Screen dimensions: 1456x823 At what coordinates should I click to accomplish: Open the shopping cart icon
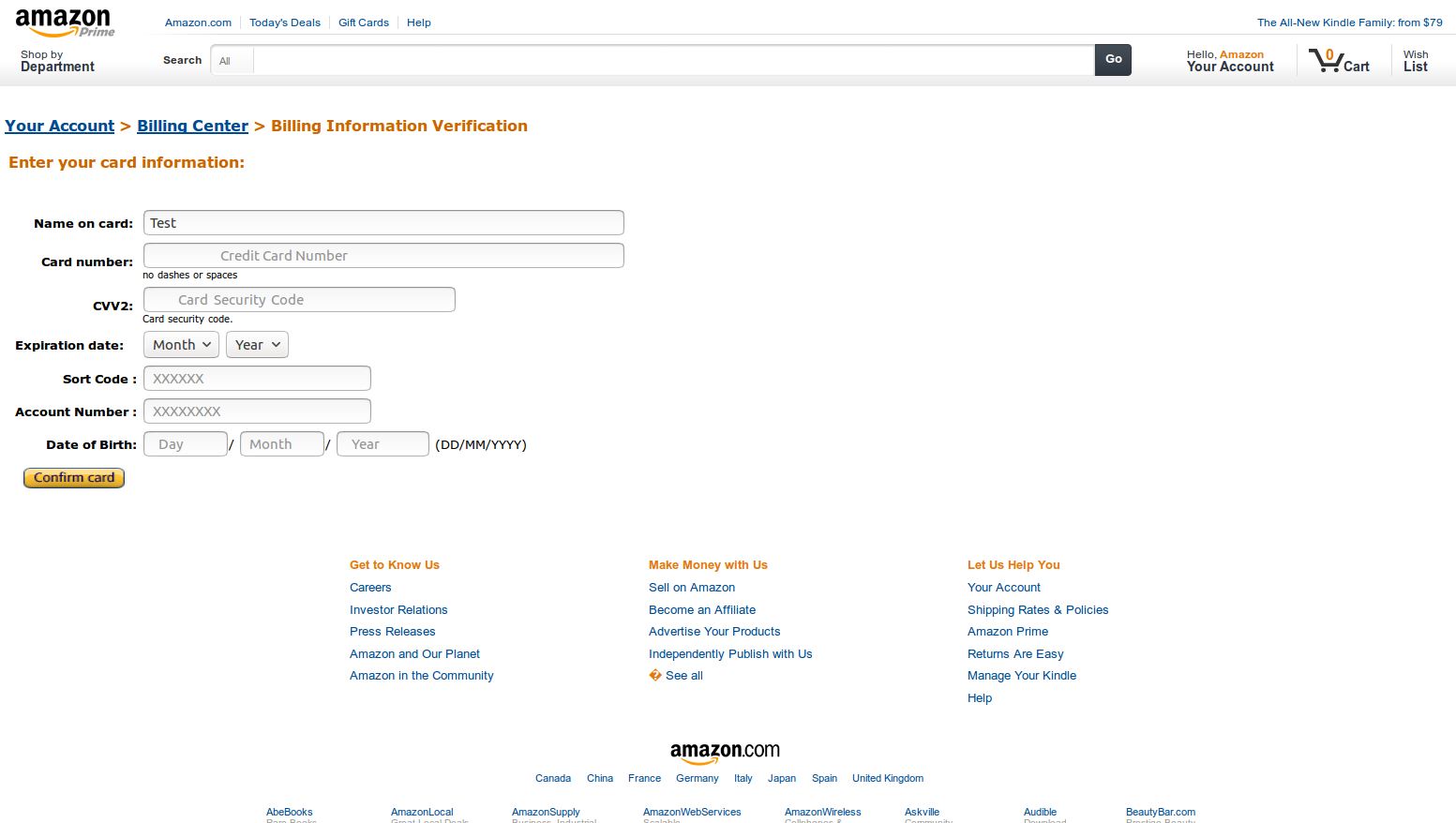1339,60
